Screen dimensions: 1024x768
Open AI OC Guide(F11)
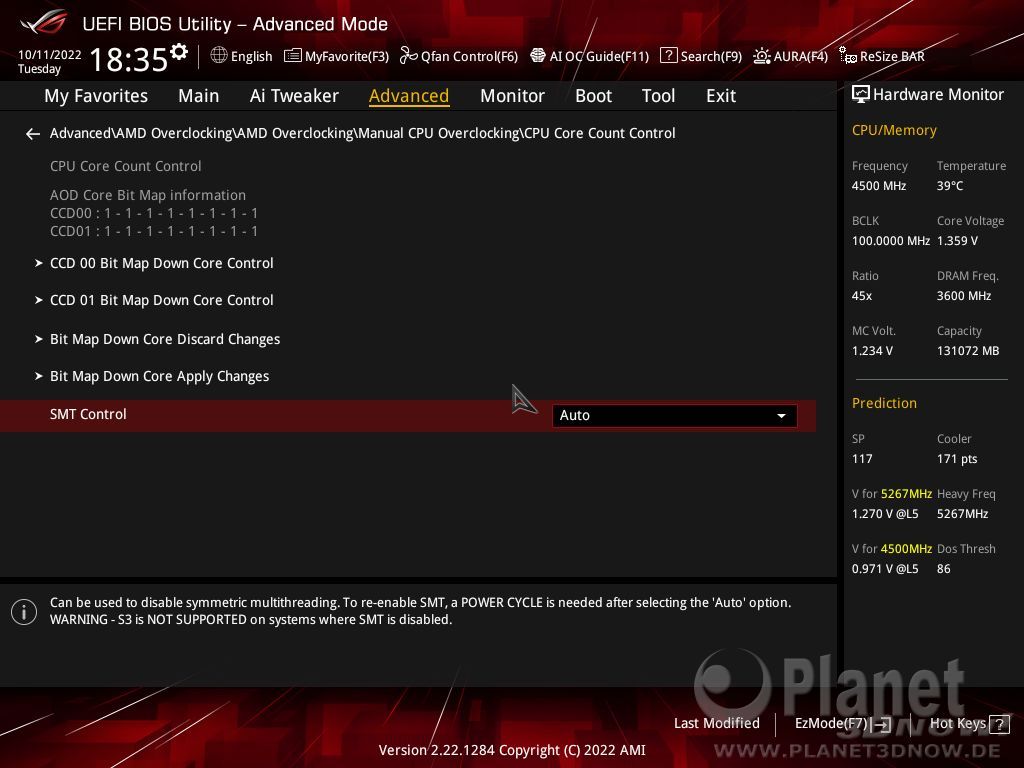coord(590,56)
